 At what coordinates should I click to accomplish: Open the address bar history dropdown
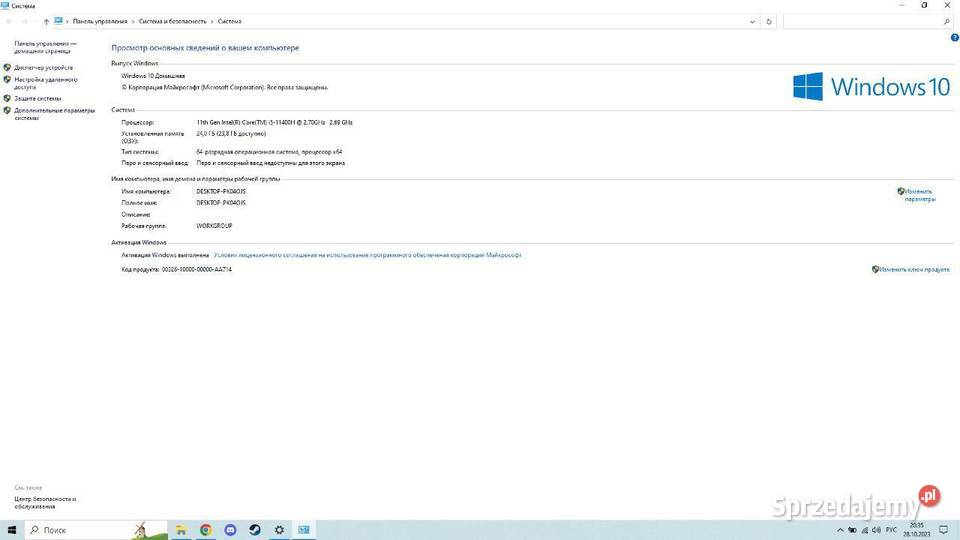click(x=752, y=21)
